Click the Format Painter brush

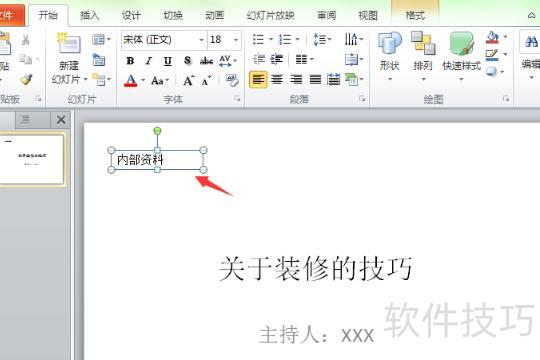25,80
